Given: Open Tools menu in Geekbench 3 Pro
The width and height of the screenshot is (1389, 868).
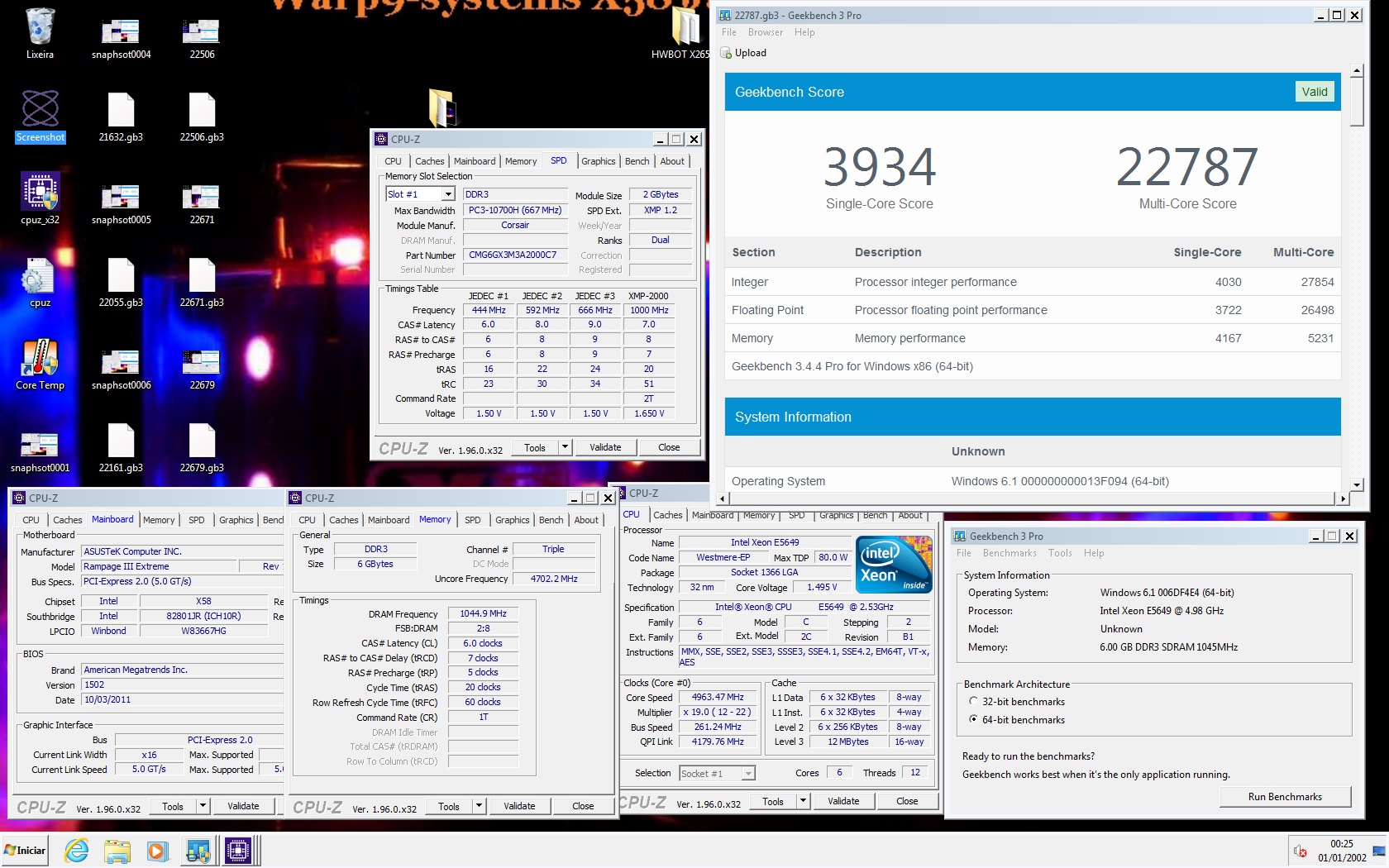Looking at the screenshot, I should click(x=1060, y=553).
